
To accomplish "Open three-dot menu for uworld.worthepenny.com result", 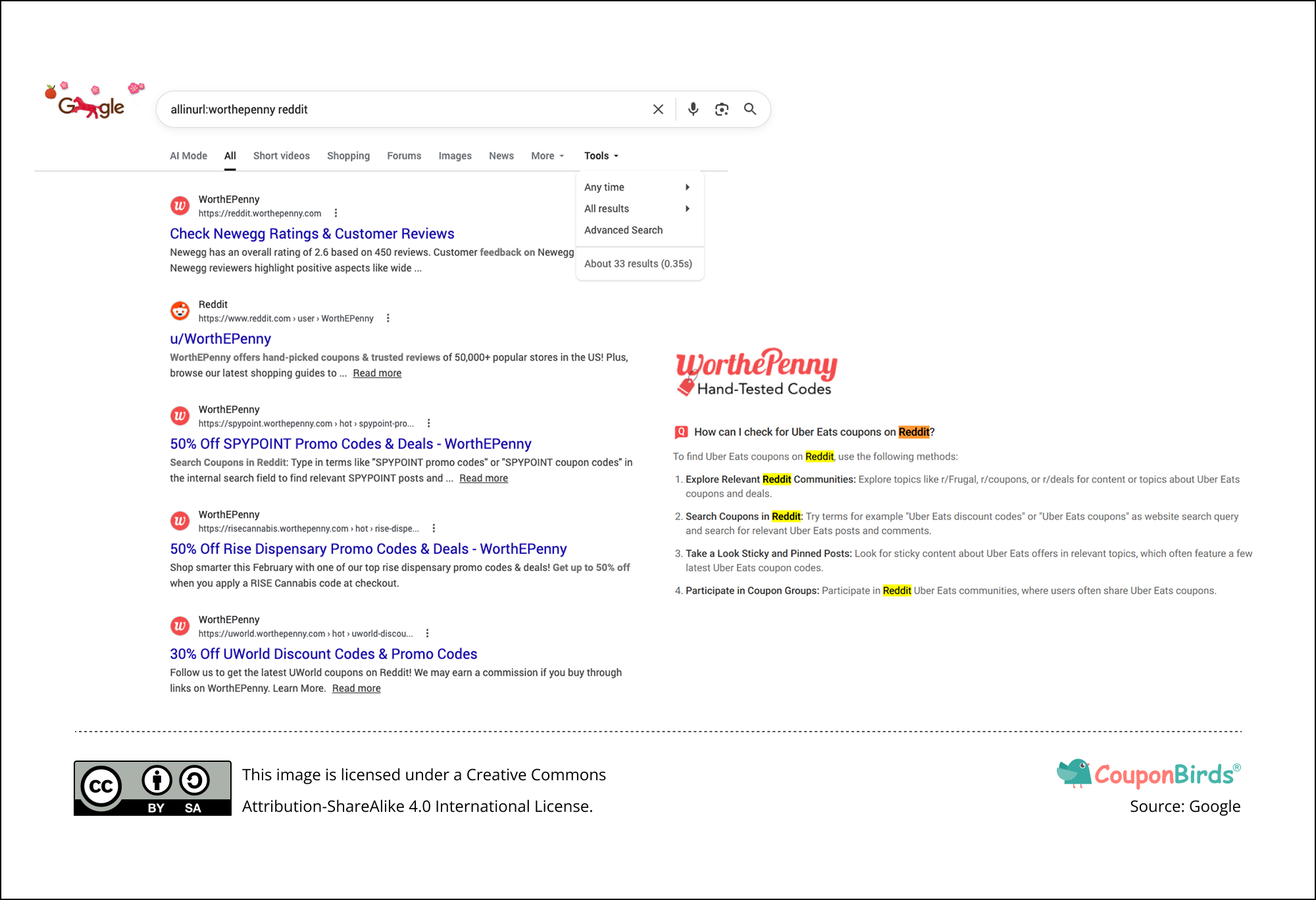I will (428, 634).
